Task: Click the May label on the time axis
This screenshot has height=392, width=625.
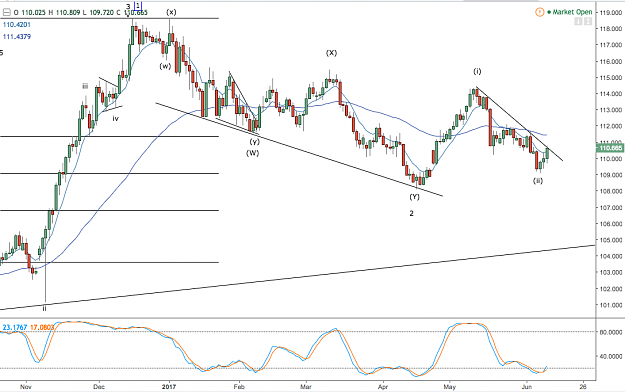Action: click(449, 387)
